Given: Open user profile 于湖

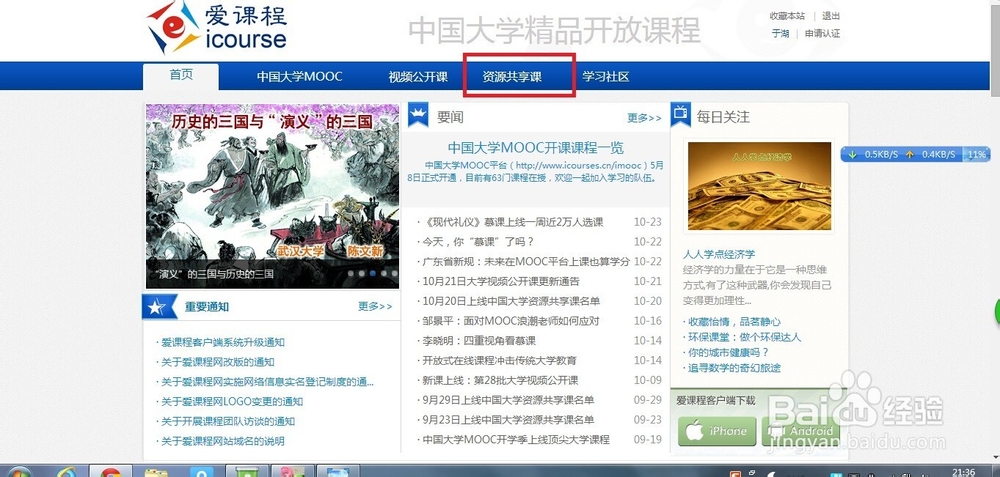Looking at the screenshot, I should 781,33.
